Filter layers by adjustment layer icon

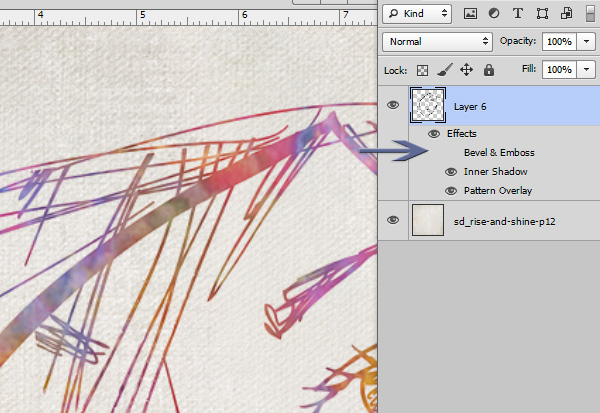(x=494, y=14)
